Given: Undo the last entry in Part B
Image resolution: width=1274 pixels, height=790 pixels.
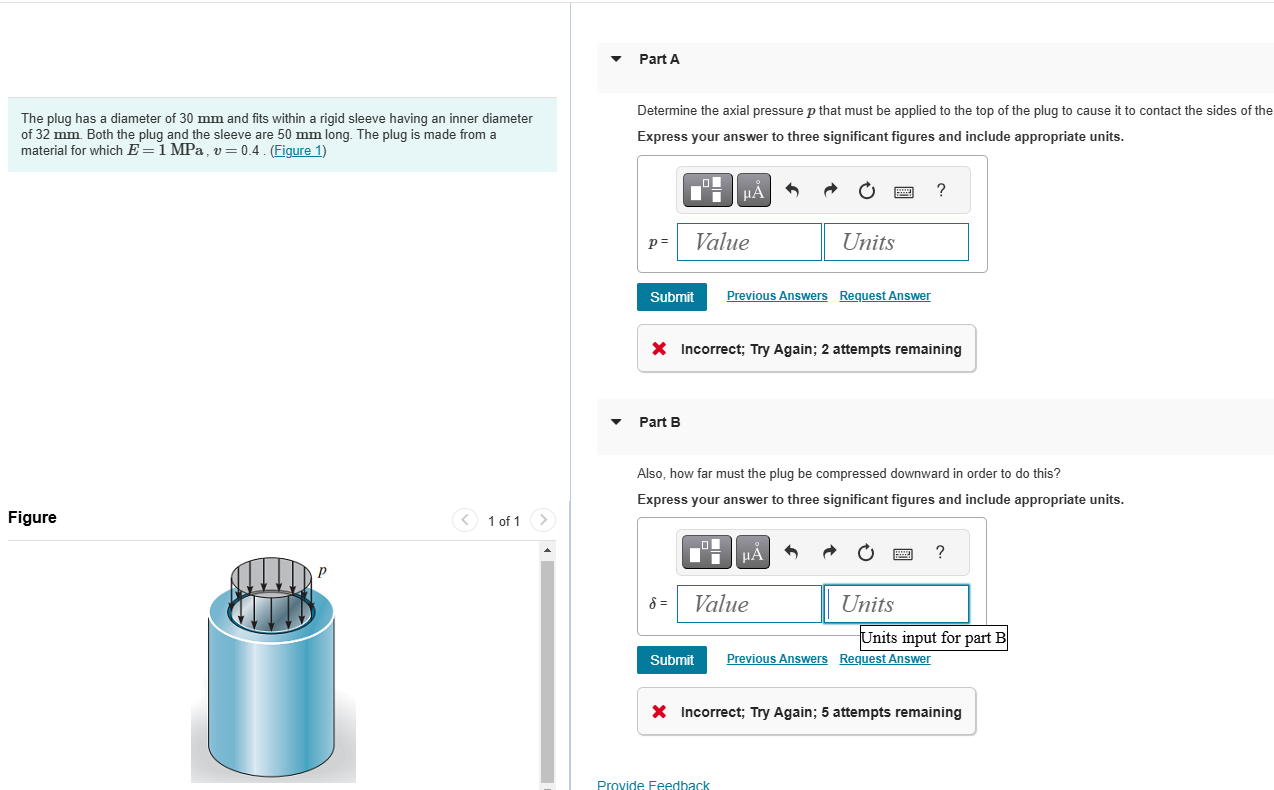Looking at the screenshot, I should [792, 552].
